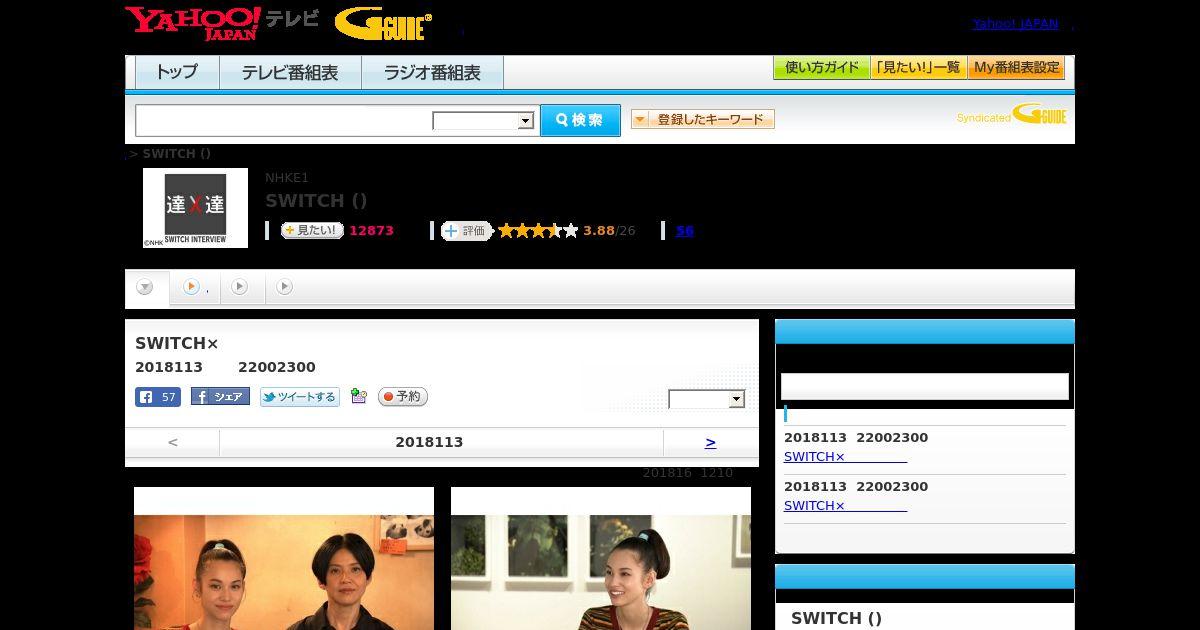This screenshot has height=630, width=1200.
Task: Select the fourth tab, its play icon grey
Action: pyautogui.click(x=285, y=288)
